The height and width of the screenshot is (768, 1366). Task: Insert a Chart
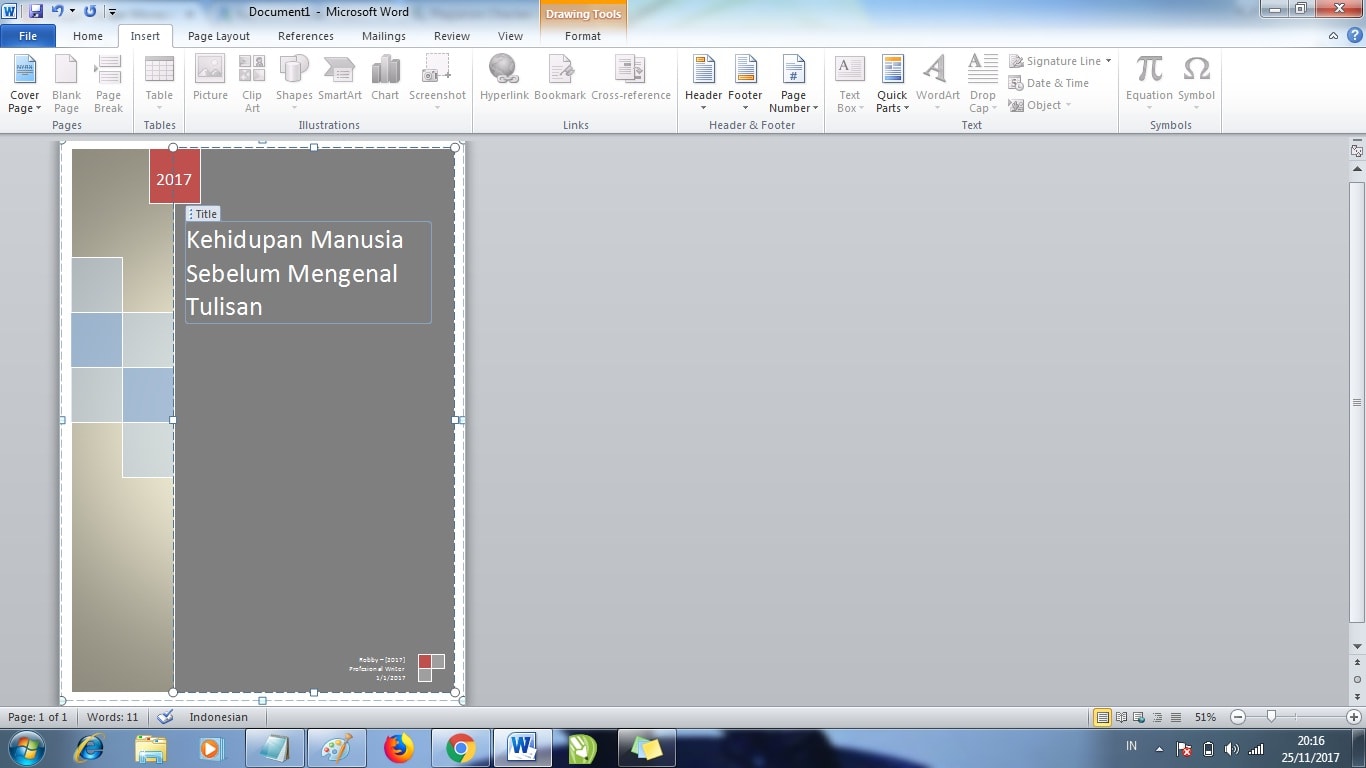(384, 78)
